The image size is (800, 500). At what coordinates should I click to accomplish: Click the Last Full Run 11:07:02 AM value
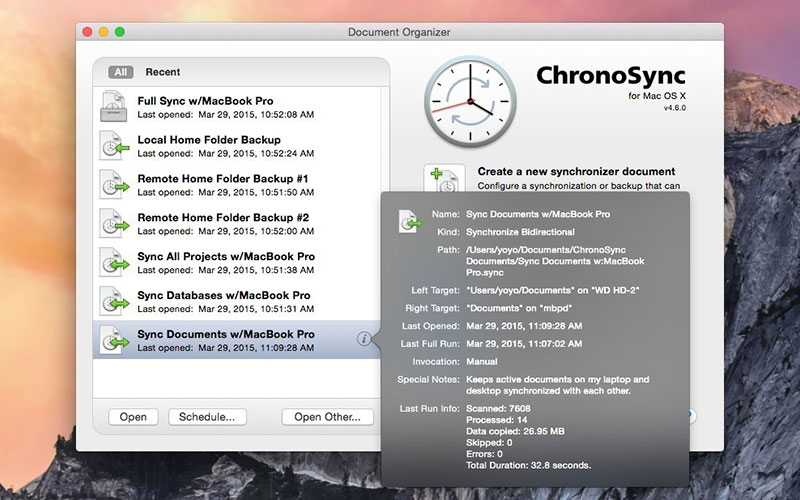click(x=524, y=344)
